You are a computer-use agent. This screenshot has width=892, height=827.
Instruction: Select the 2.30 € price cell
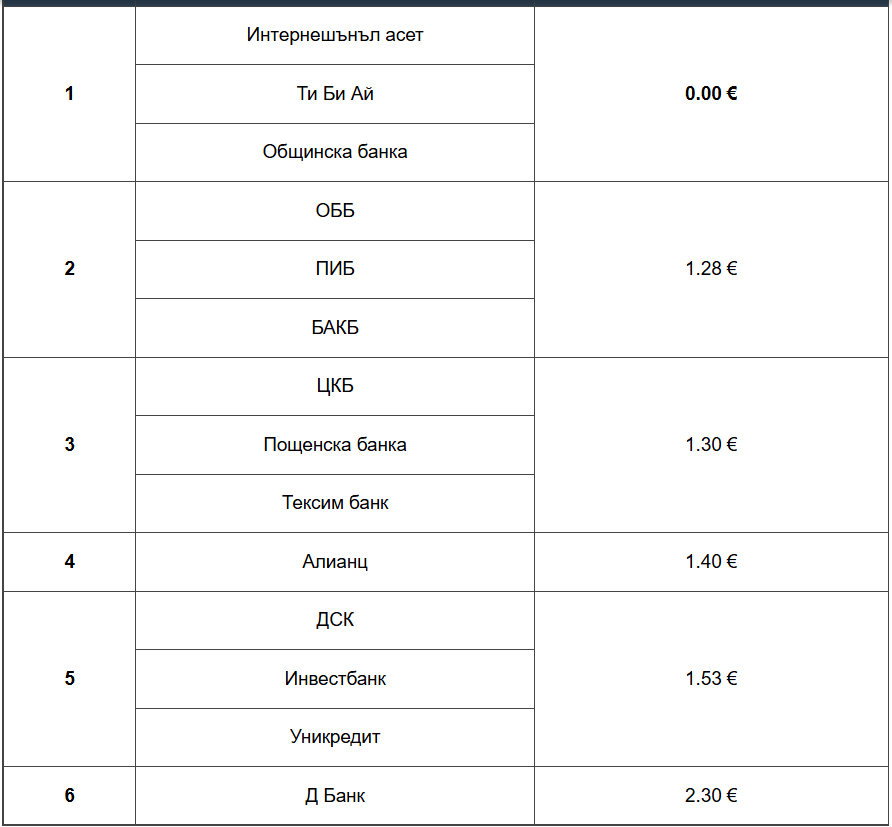[x=711, y=796]
